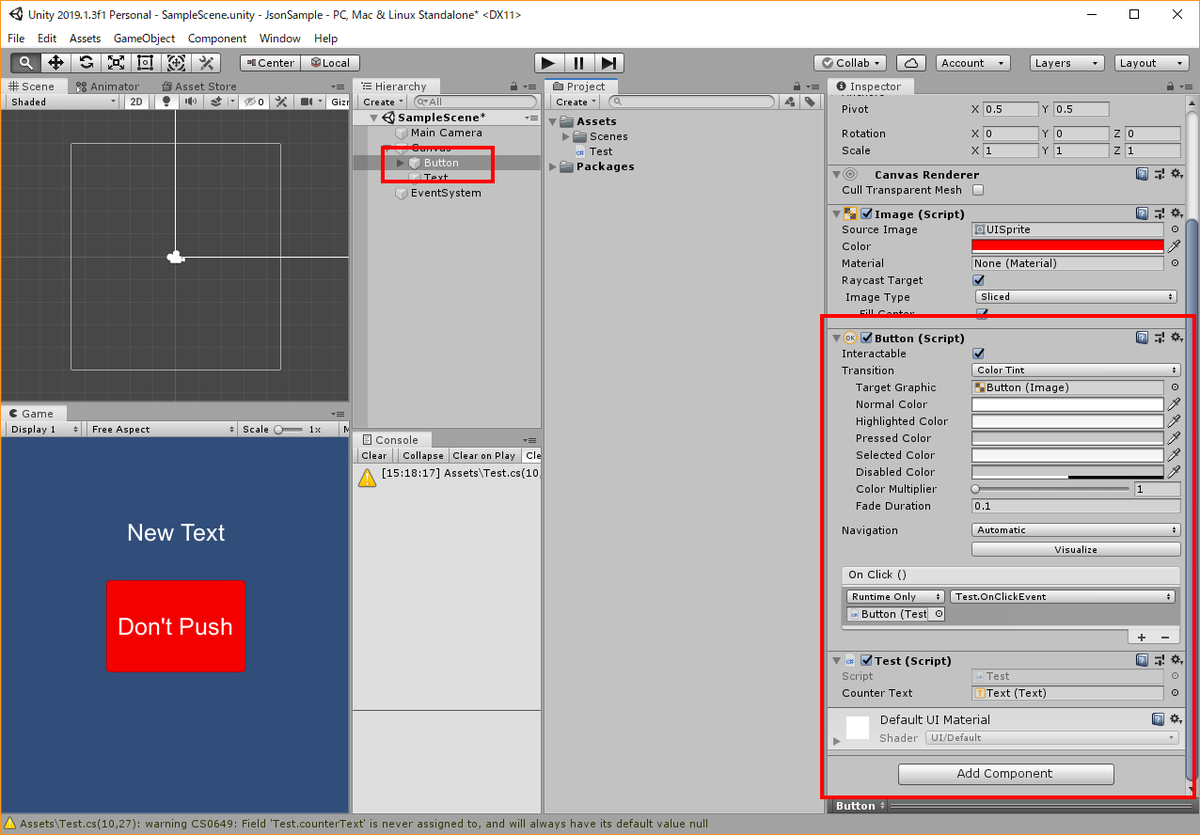This screenshot has height=835, width=1200.
Task: Open Transition dropdown Color Tint
Action: pos(1076,371)
